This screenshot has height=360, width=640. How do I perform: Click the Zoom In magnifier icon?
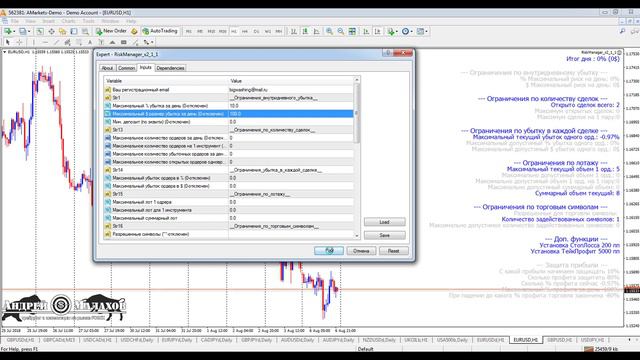329,31
